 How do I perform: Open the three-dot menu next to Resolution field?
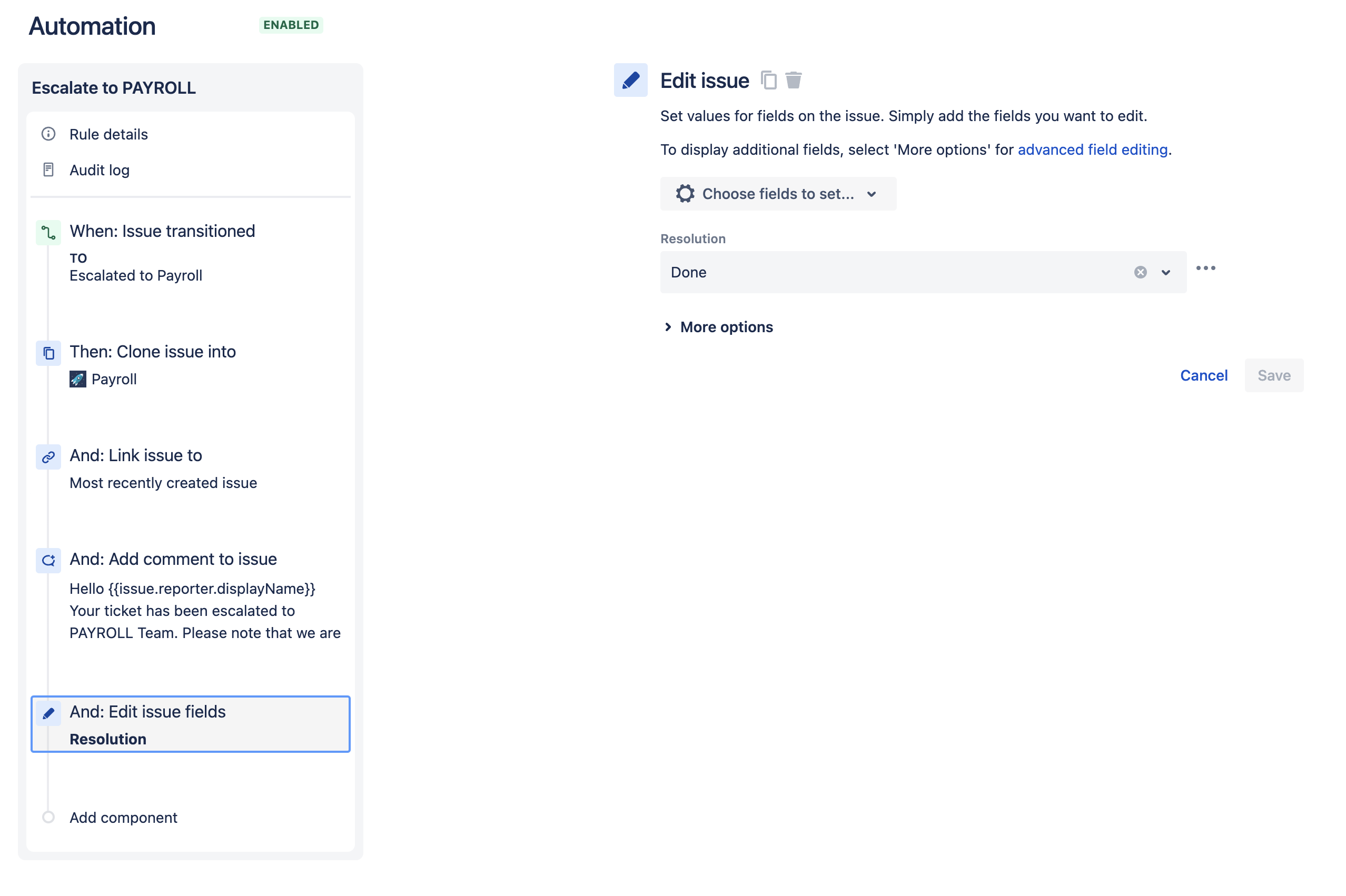[1205, 268]
